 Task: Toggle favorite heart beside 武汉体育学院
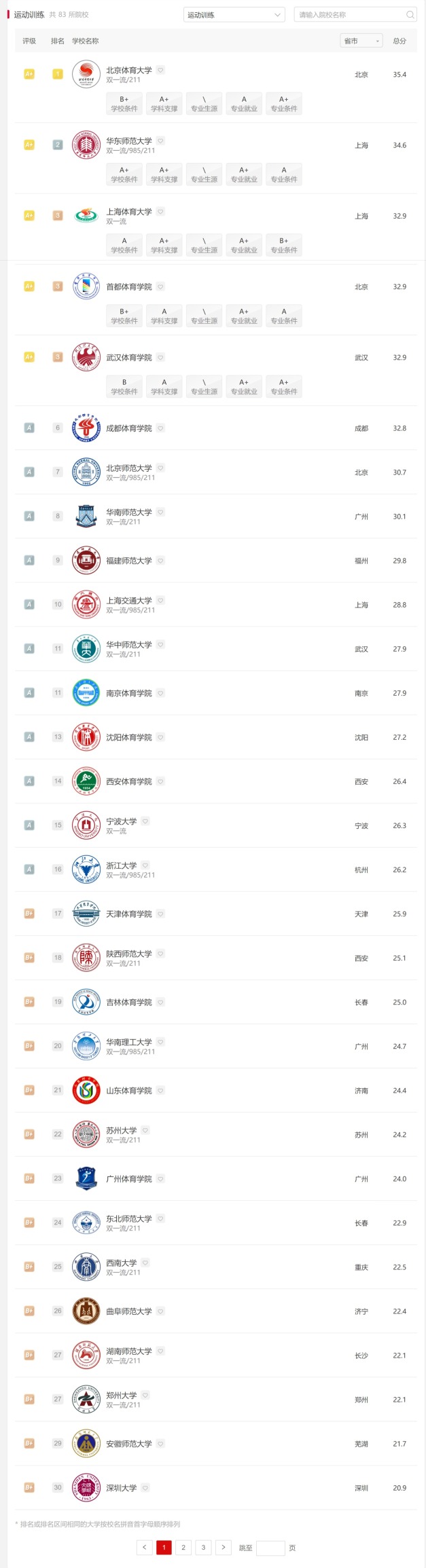click(161, 357)
